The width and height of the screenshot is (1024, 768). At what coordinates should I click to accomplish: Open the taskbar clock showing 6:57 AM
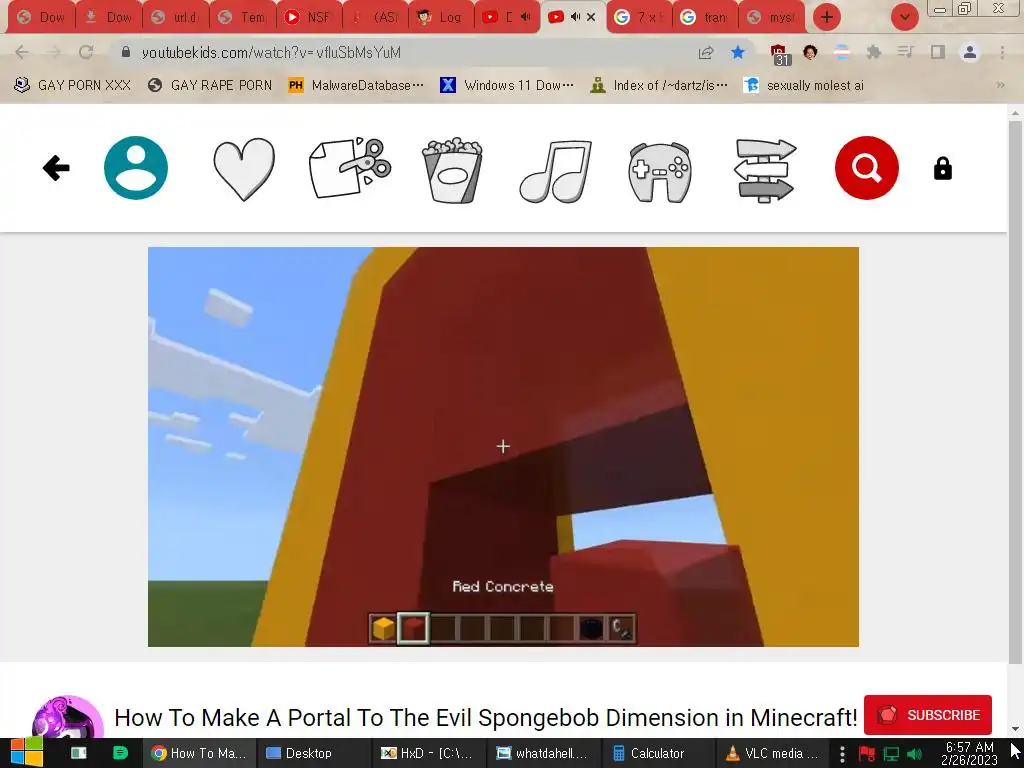click(x=969, y=753)
